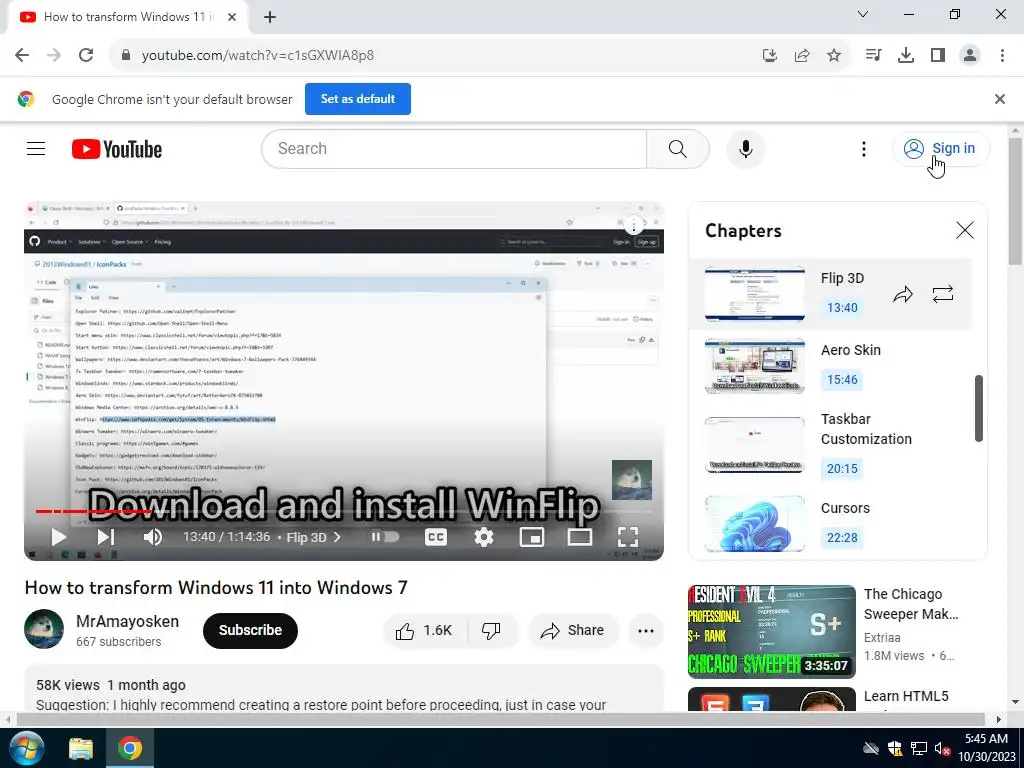
Task: Loop the Flip 3D chapter
Action: [x=942, y=294]
